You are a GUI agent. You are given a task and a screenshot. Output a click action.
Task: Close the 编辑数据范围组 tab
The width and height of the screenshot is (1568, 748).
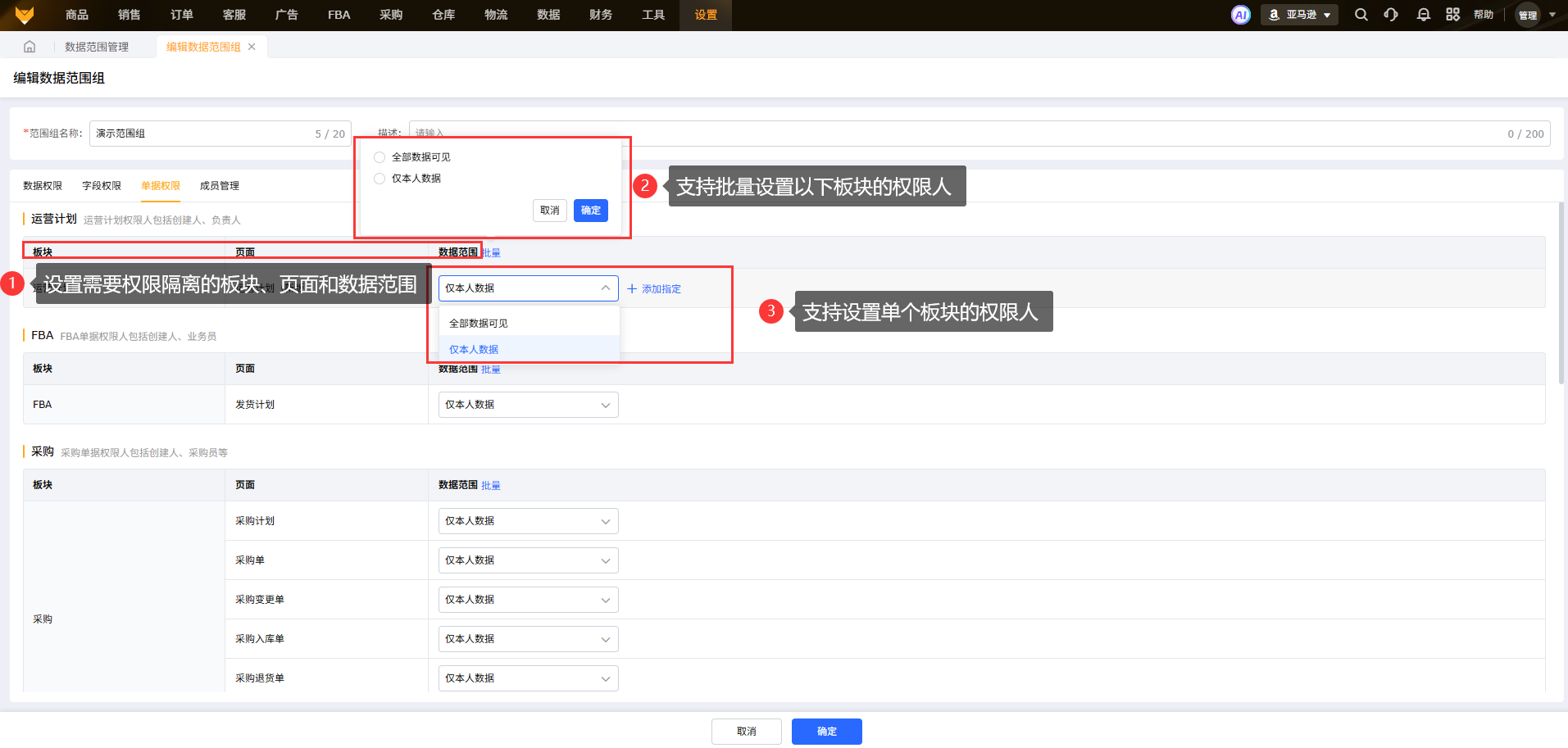pyautogui.click(x=252, y=47)
